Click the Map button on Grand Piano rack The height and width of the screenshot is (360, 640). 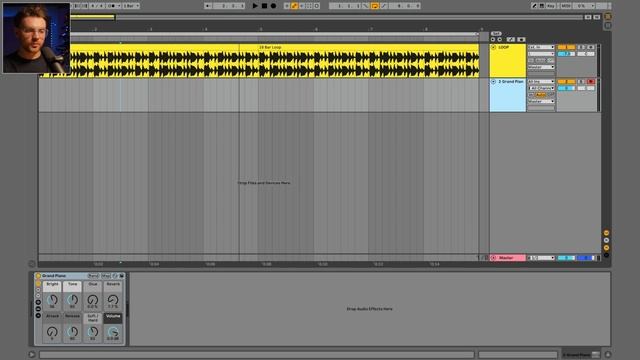[106, 276]
